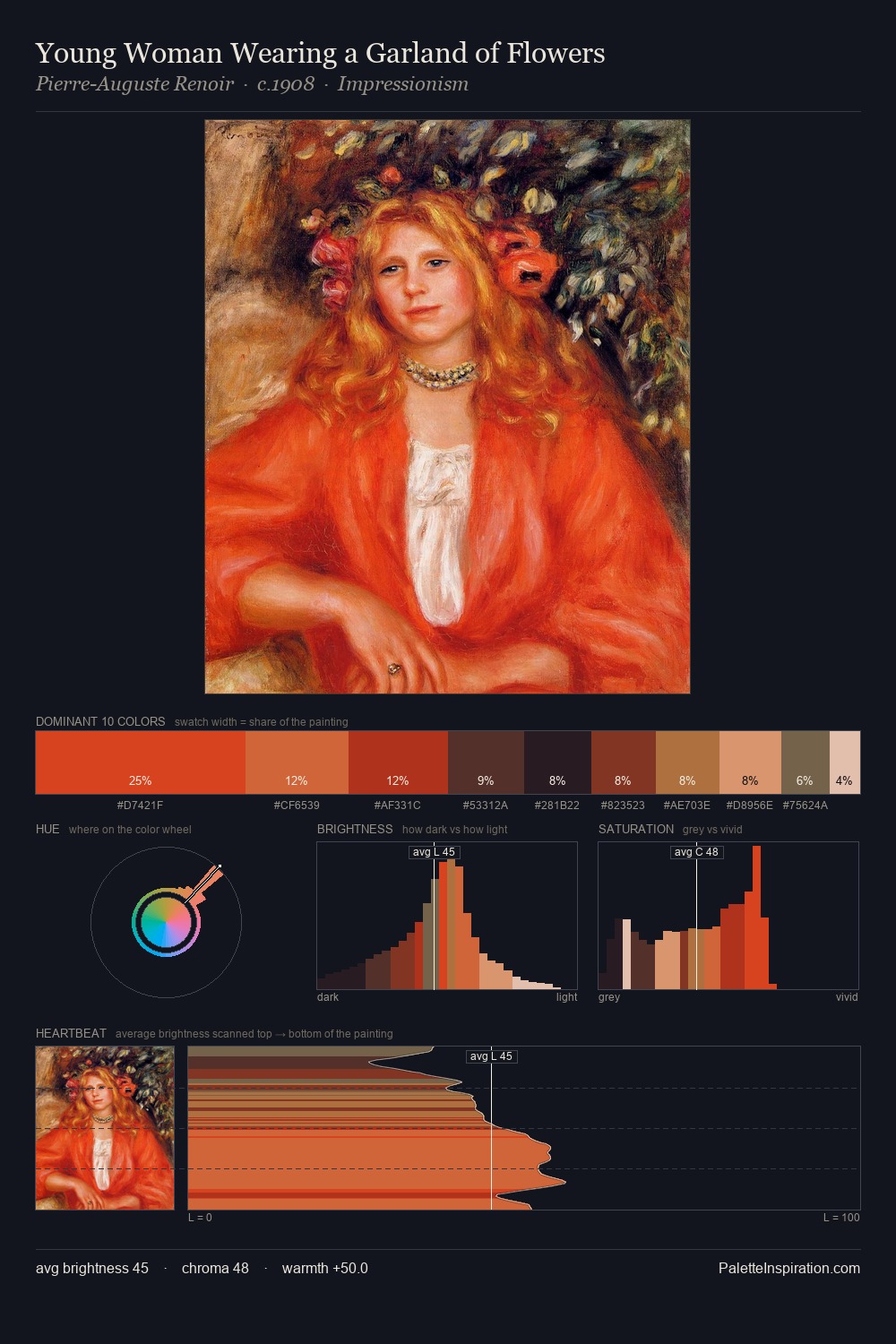Click the '25%' share label
This screenshot has width=896, height=1344.
click(141, 780)
